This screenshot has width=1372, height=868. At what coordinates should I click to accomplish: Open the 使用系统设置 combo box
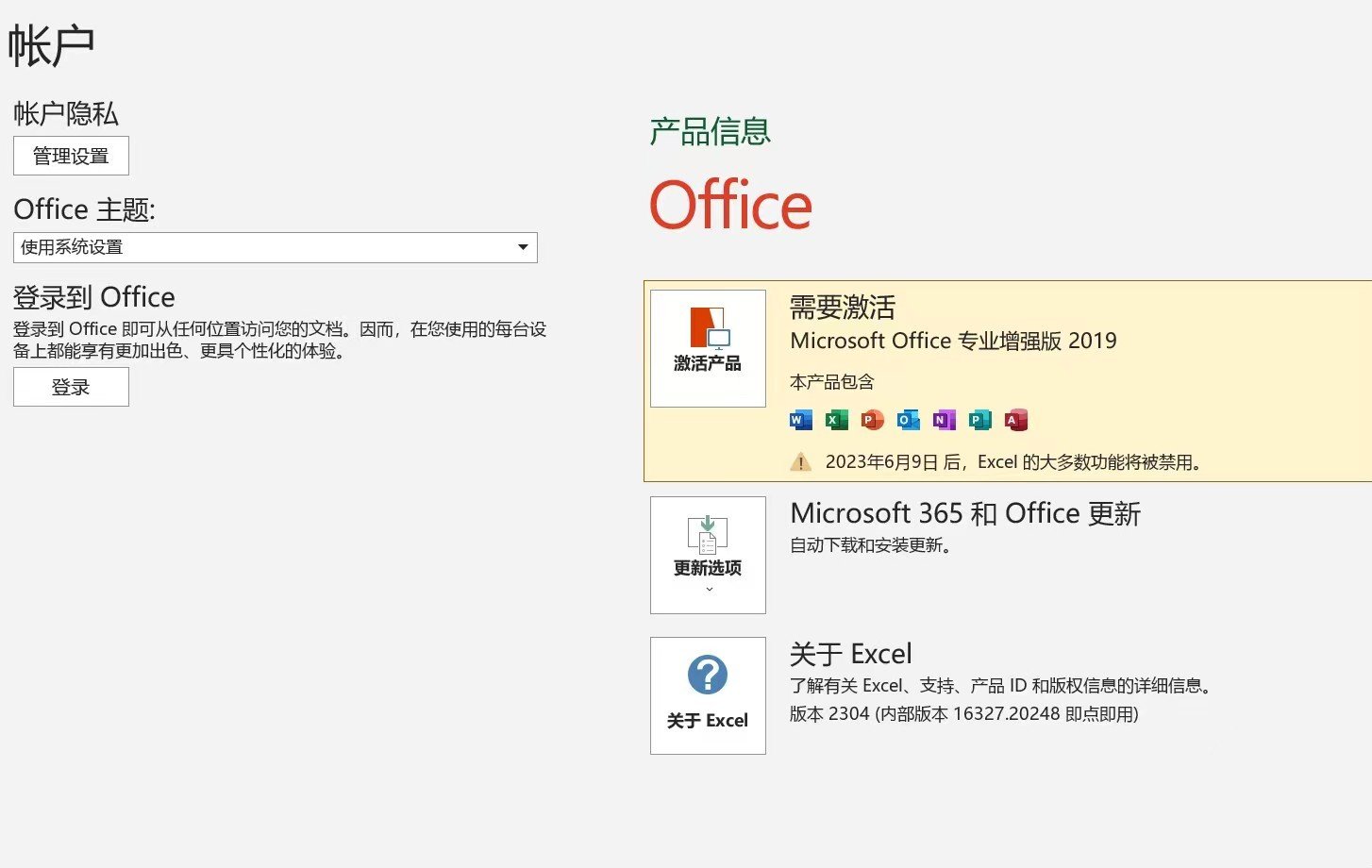(274, 247)
